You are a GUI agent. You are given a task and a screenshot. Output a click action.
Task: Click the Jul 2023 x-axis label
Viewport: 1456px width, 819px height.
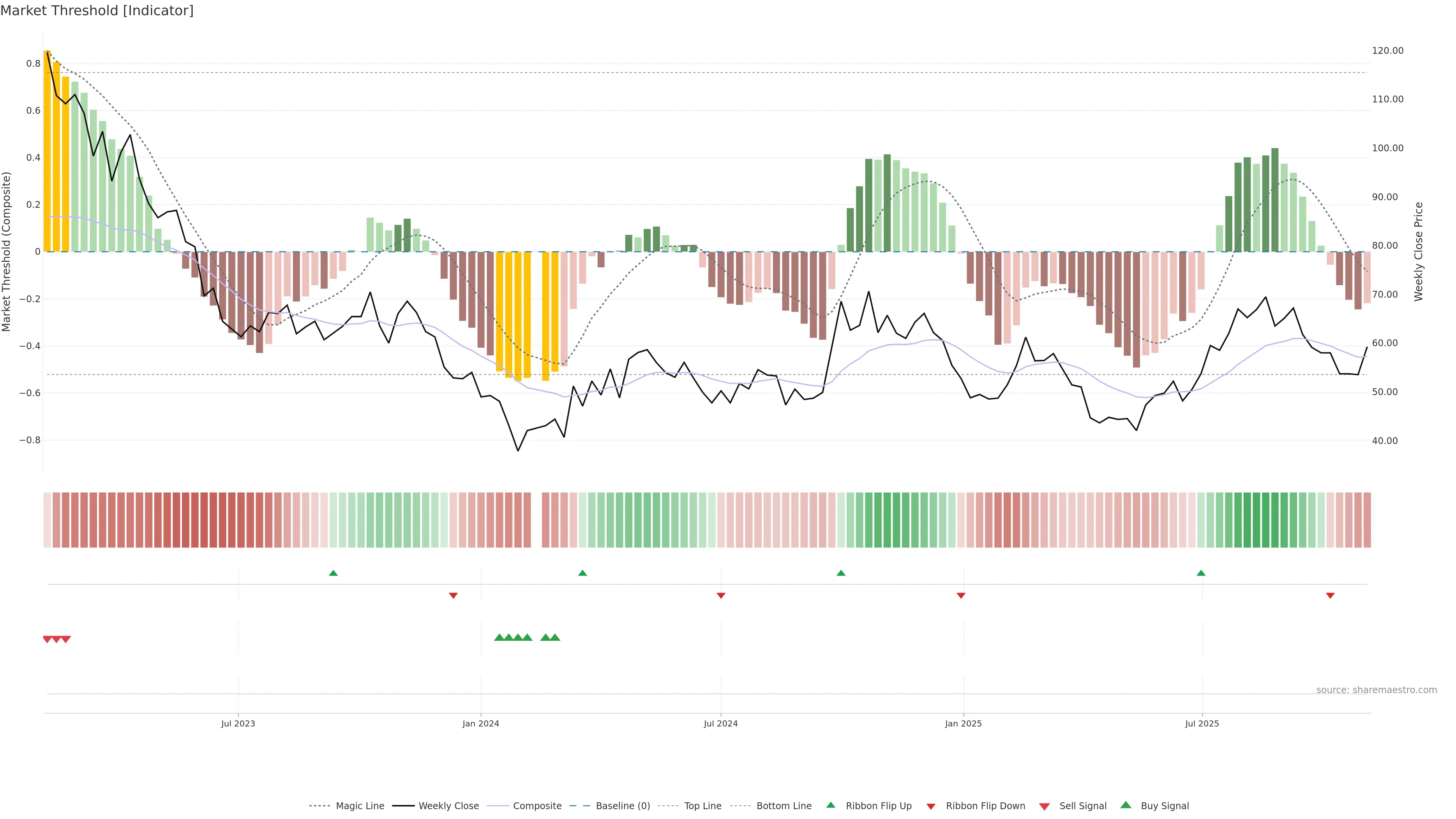(238, 723)
